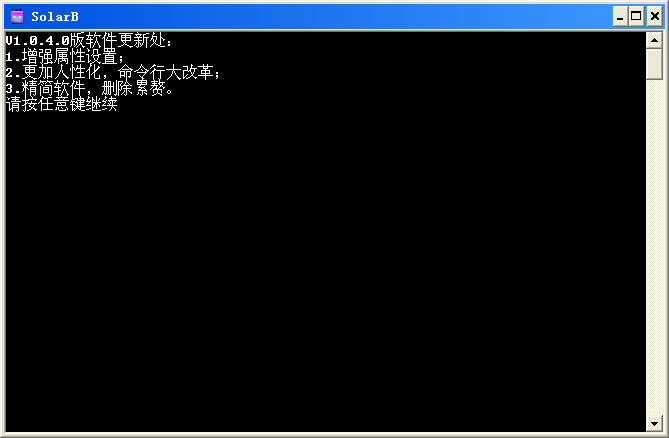Click the 版软件更新处 heading text
Screen dimensions: 669x438
tap(118, 41)
